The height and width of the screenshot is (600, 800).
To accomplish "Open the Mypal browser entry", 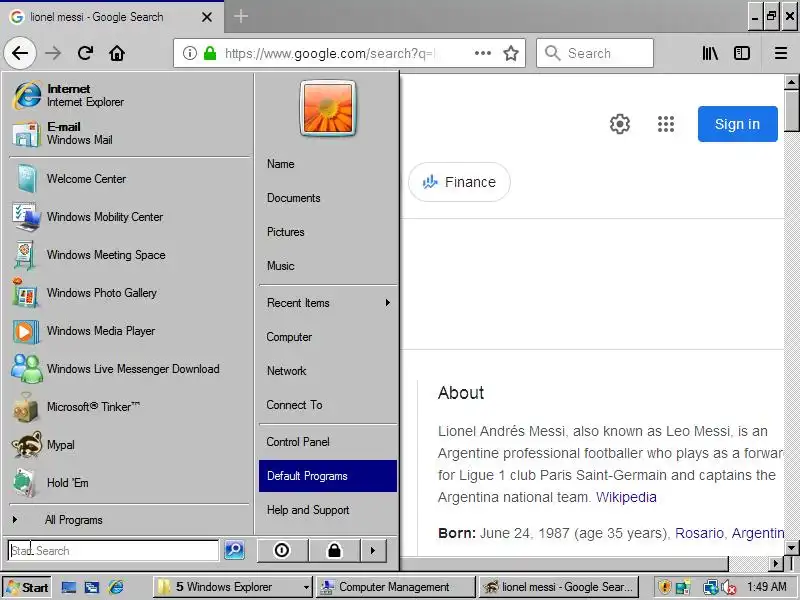I will (x=130, y=445).
